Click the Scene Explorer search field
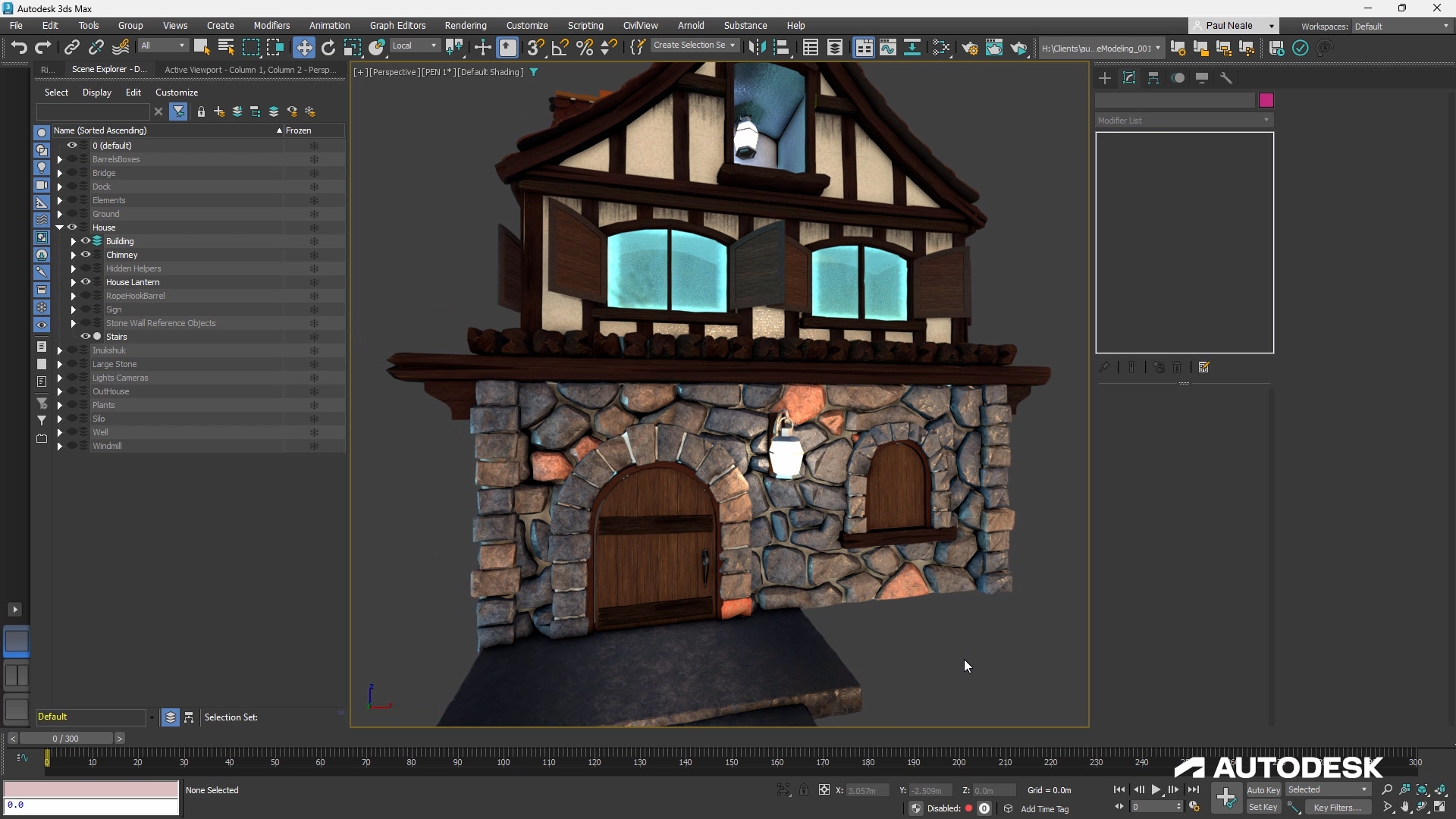The height and width of the screenshot is (819, 1456). click(x=93, y=111)
